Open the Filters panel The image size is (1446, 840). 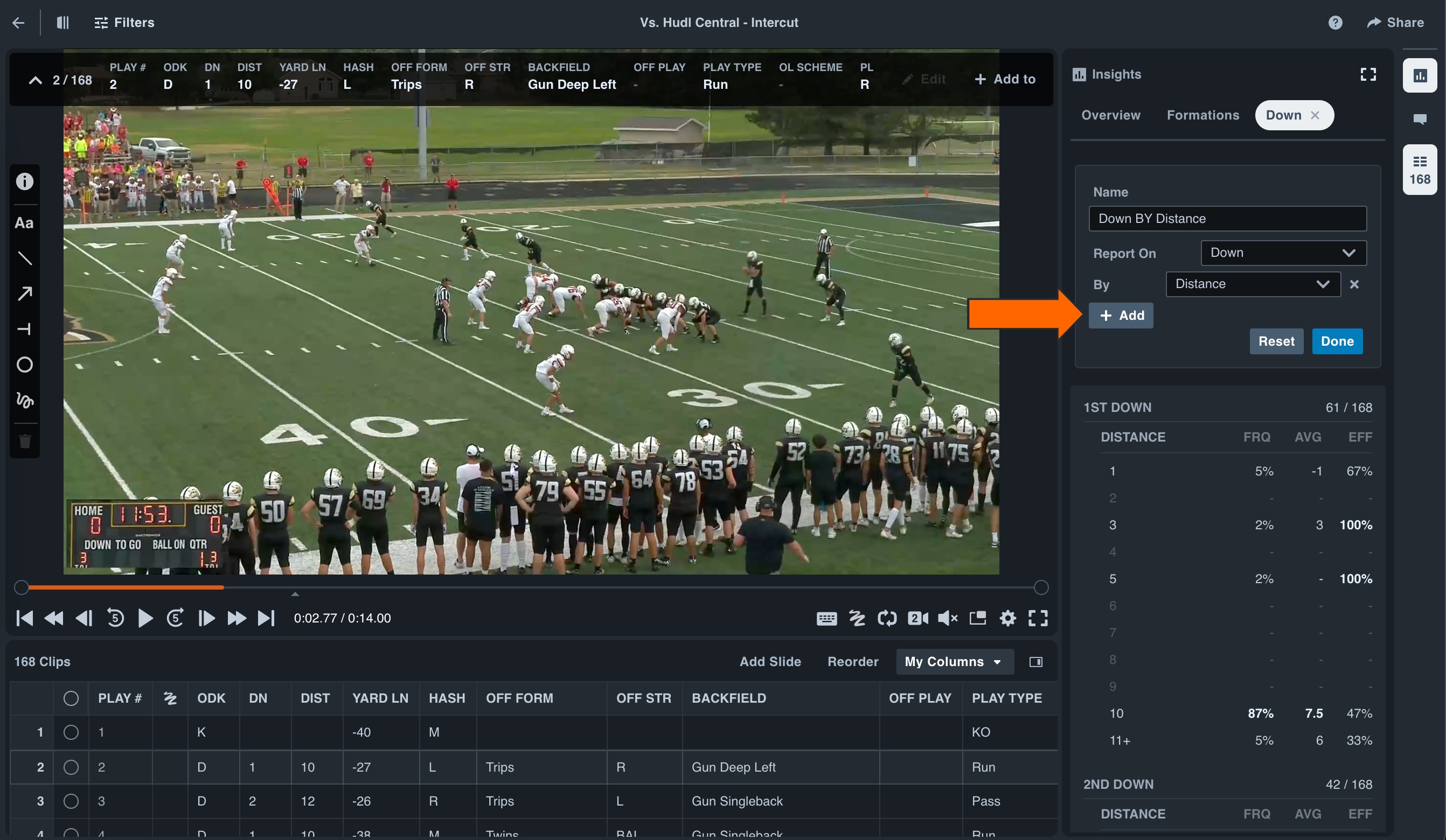[124, 23]
